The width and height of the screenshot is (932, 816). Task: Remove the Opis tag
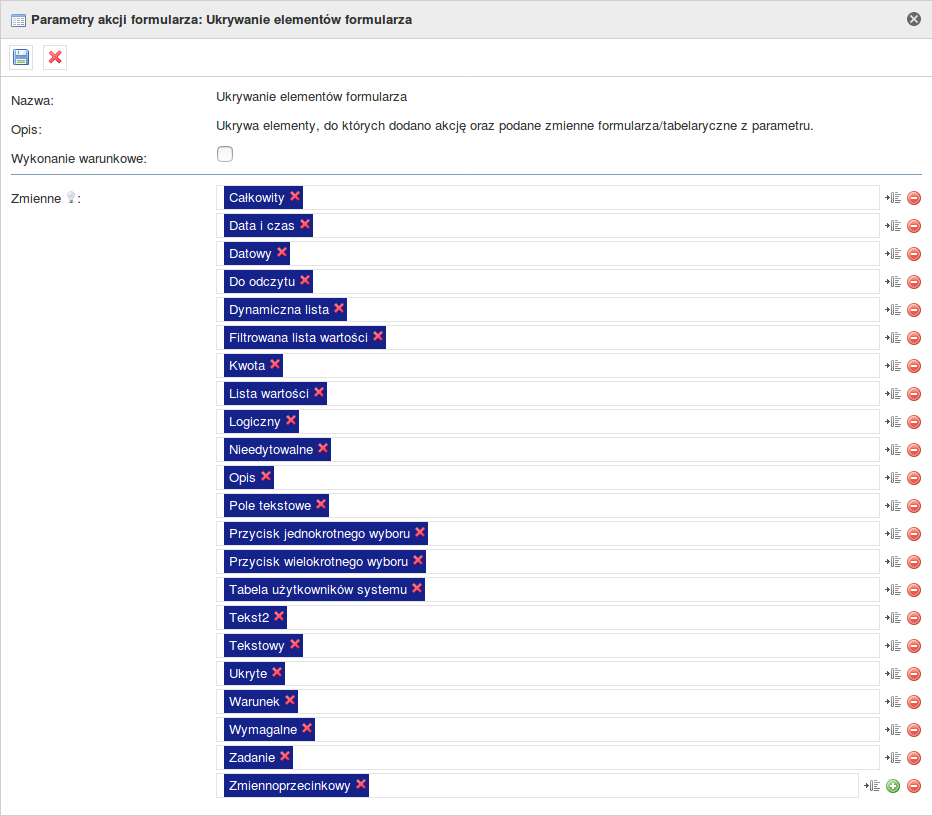point(266,476)
